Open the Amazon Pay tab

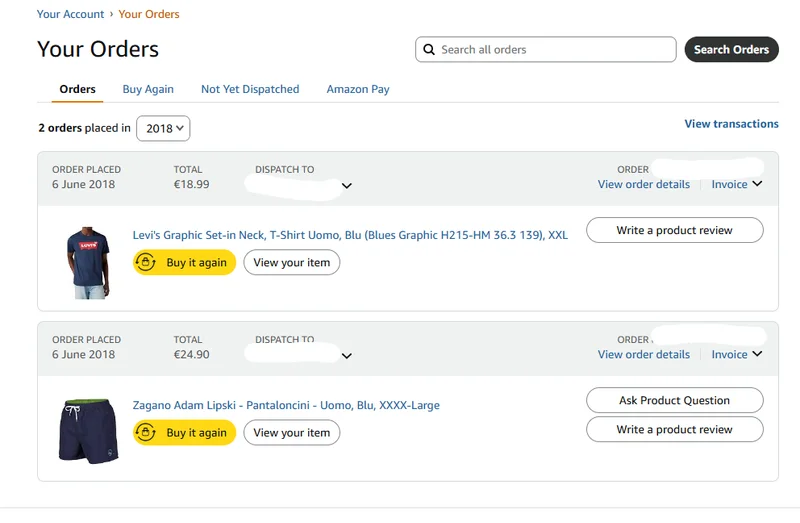(358, 89)
